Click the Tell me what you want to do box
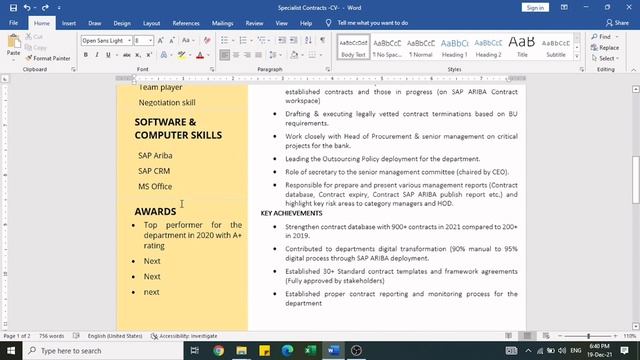Image resolution: width=640 pixels, height=360 pixels. pyautogui.click(x=372, y=23)
